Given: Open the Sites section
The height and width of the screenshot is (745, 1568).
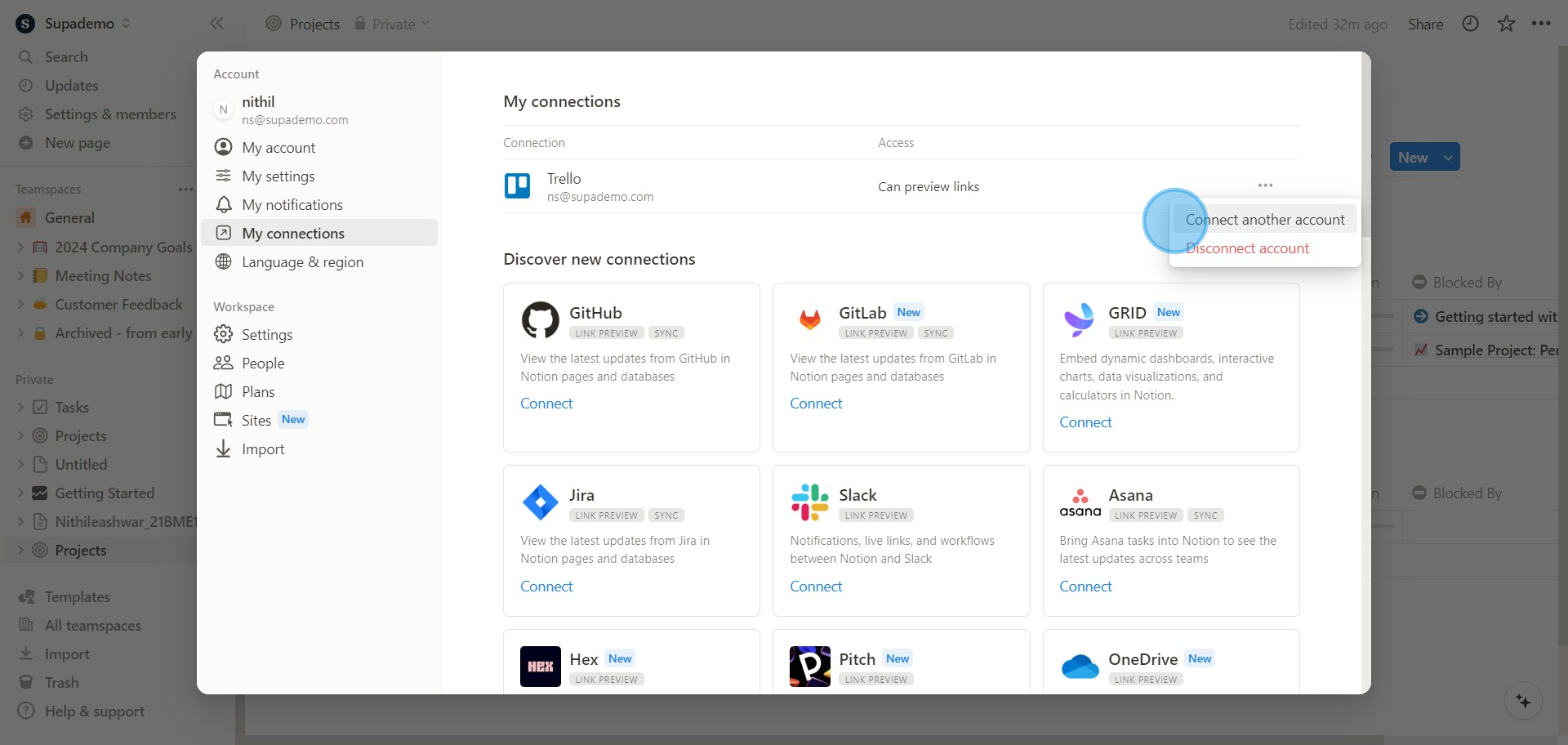Looking at the screenshot, I should click(319, 420).
